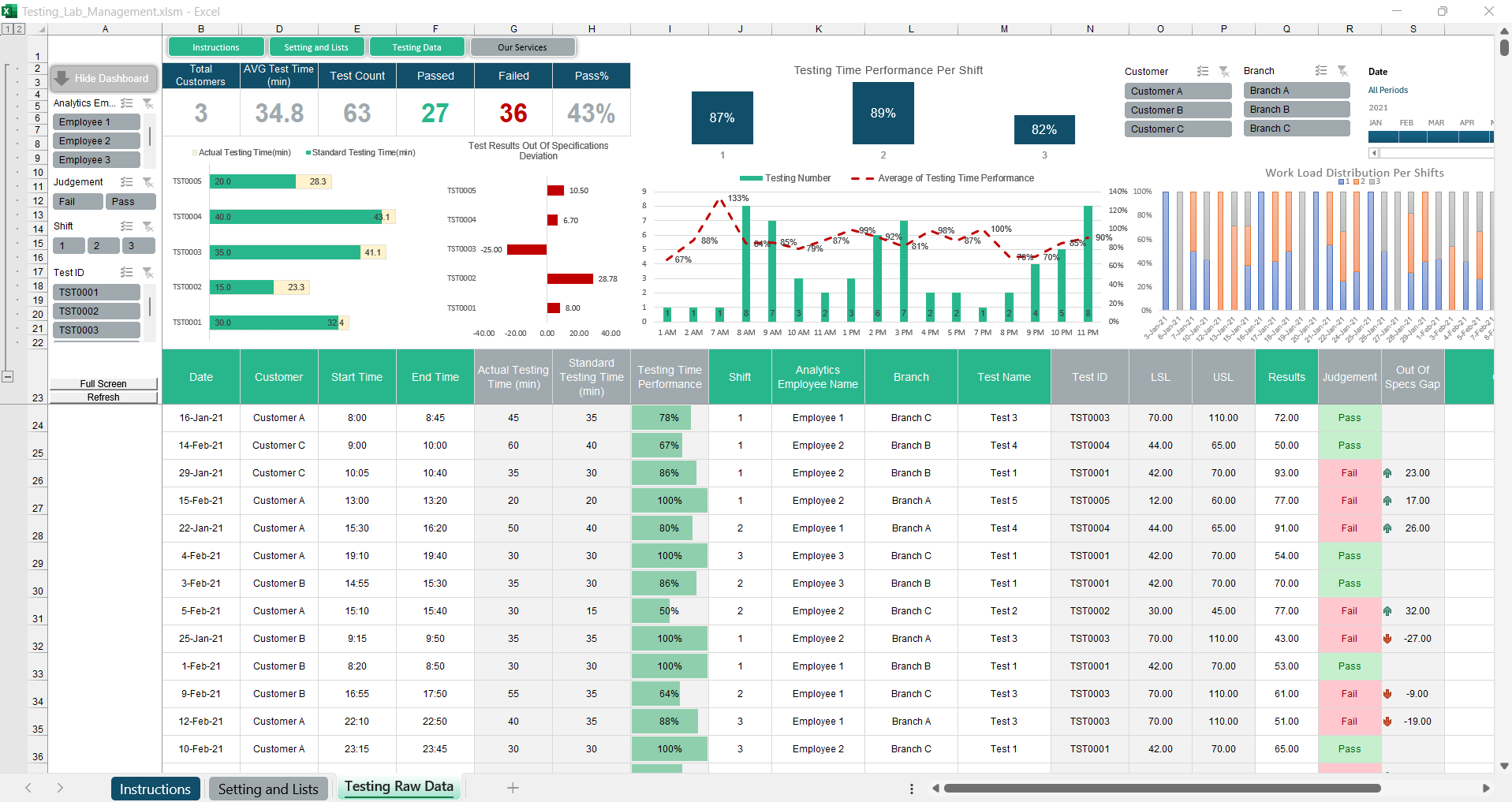The height and width of the screenshot is (802, 1512).
Task: Collapse the grouped rows with the minus button
Action: pos(8,376)
